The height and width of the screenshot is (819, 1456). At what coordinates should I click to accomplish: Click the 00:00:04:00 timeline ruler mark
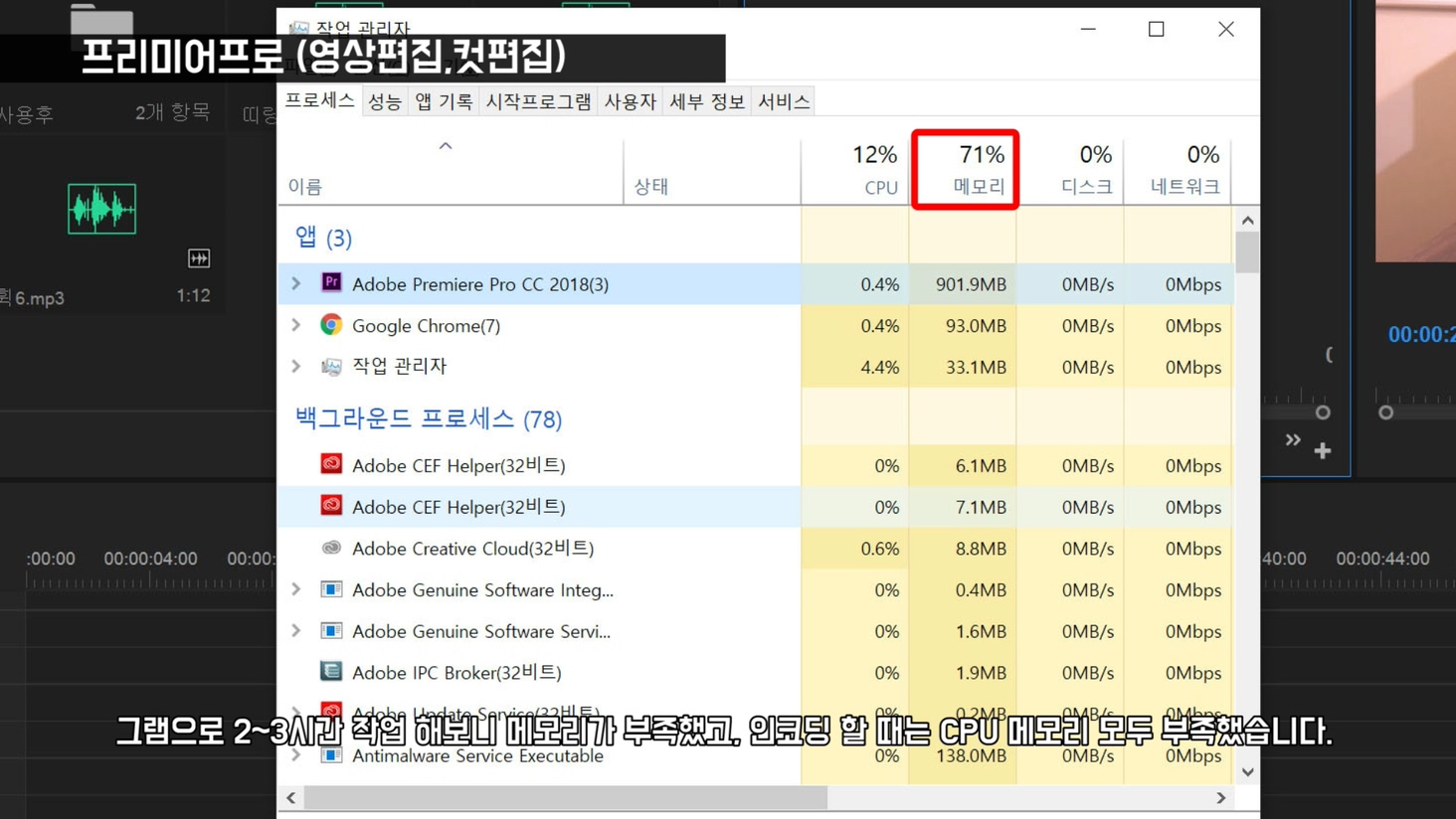click(150, 559)
